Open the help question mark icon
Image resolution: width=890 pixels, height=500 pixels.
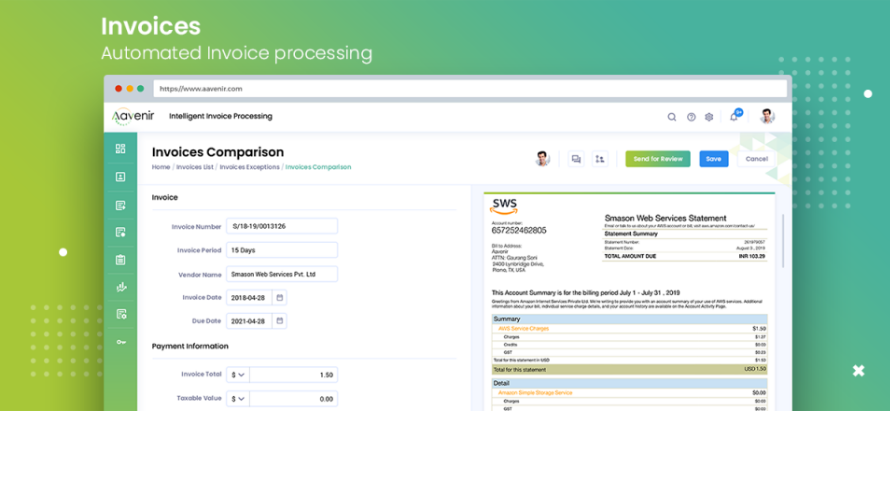click(691, 117)
